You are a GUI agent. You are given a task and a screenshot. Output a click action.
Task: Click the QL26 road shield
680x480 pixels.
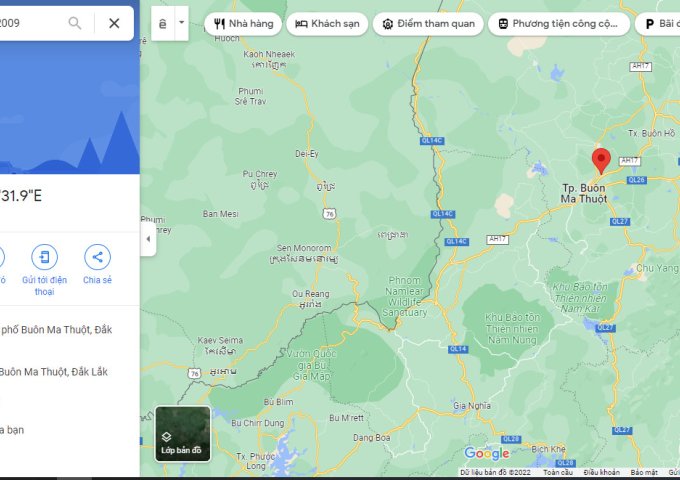637,180
